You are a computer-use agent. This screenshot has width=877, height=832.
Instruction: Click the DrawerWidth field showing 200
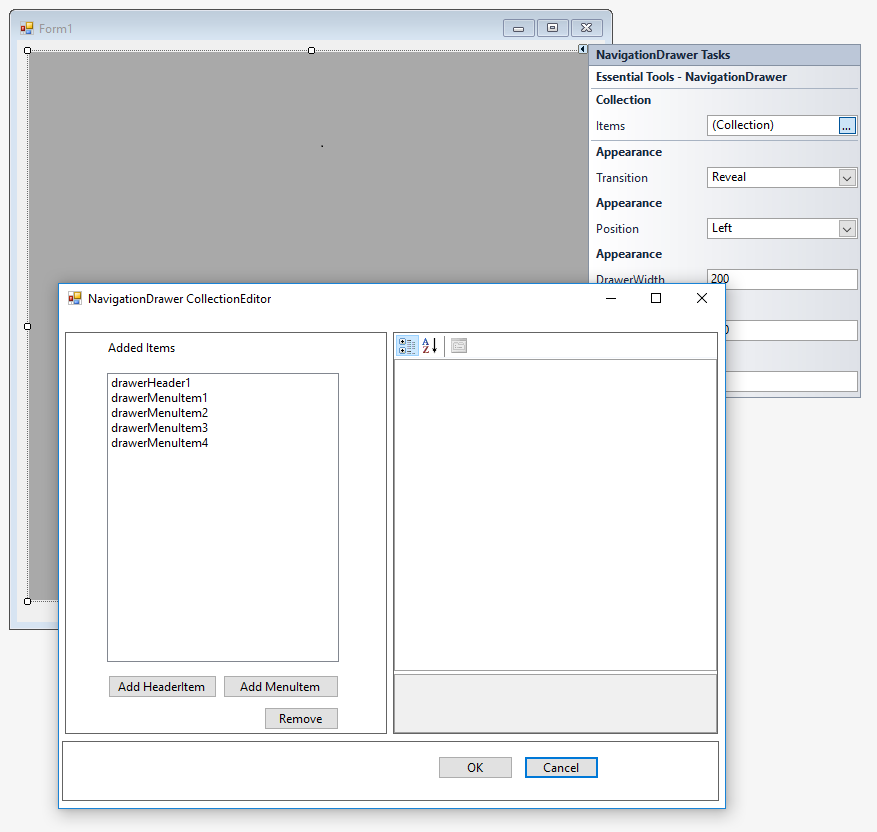(x=781, y=278)
